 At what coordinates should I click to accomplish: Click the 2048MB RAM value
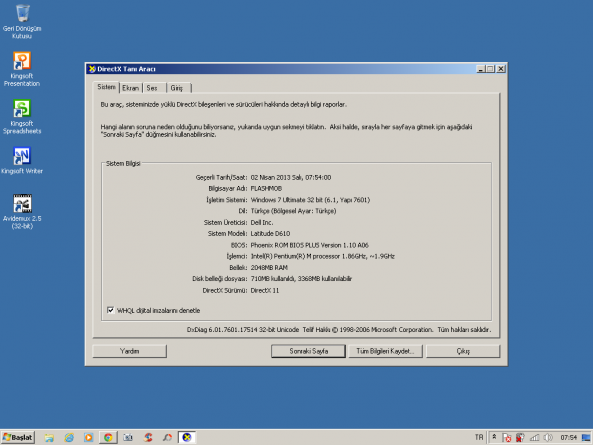coord(269,268)
